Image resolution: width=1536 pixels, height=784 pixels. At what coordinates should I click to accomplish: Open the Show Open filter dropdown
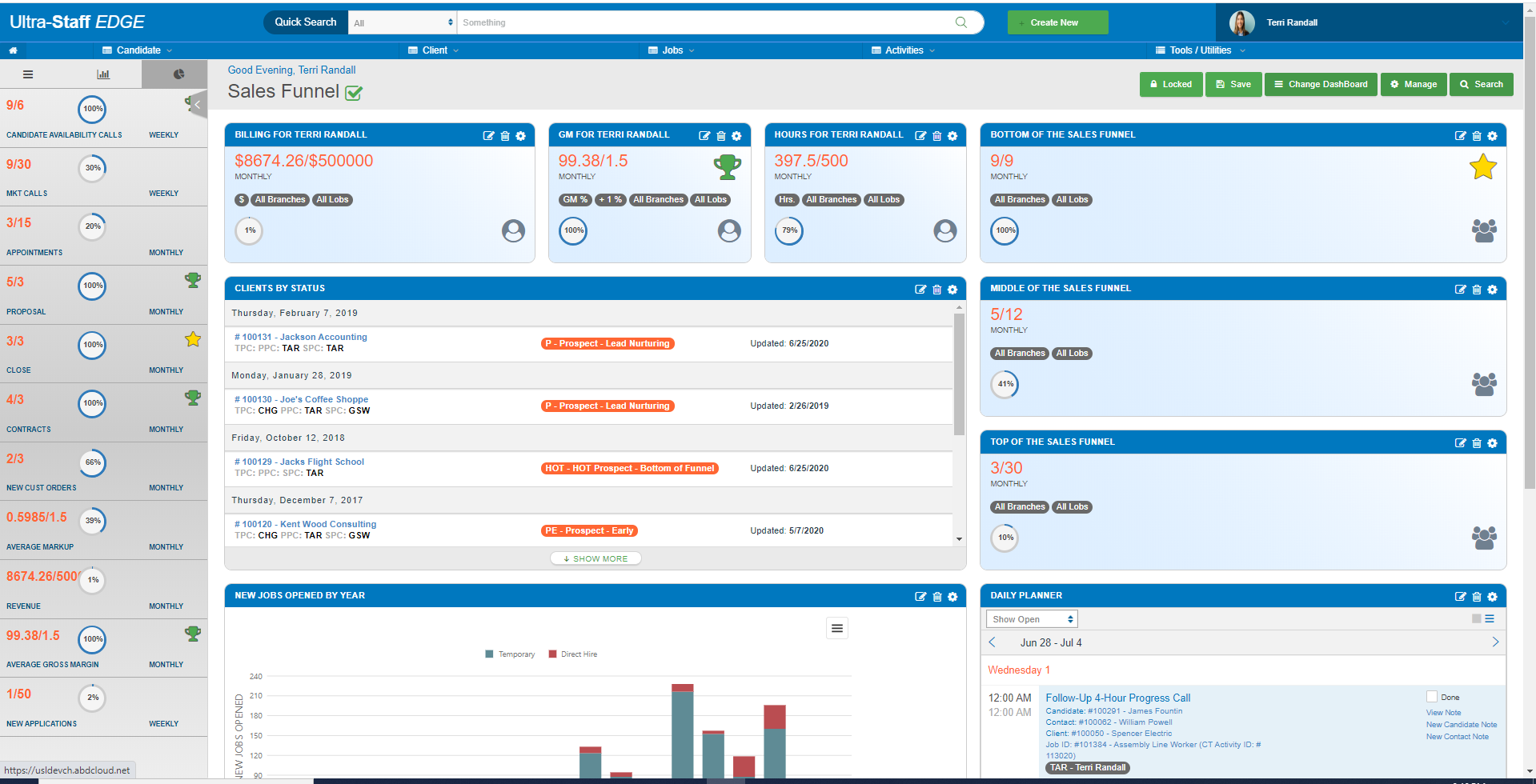[x=1031, y=618]
